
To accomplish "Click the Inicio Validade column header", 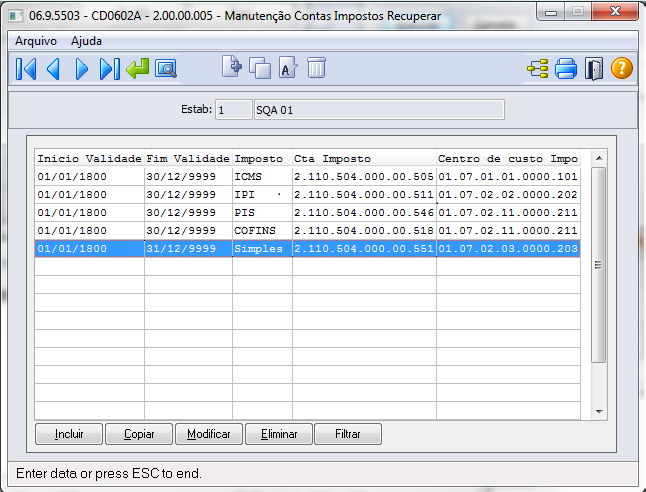I will (89, 159).
